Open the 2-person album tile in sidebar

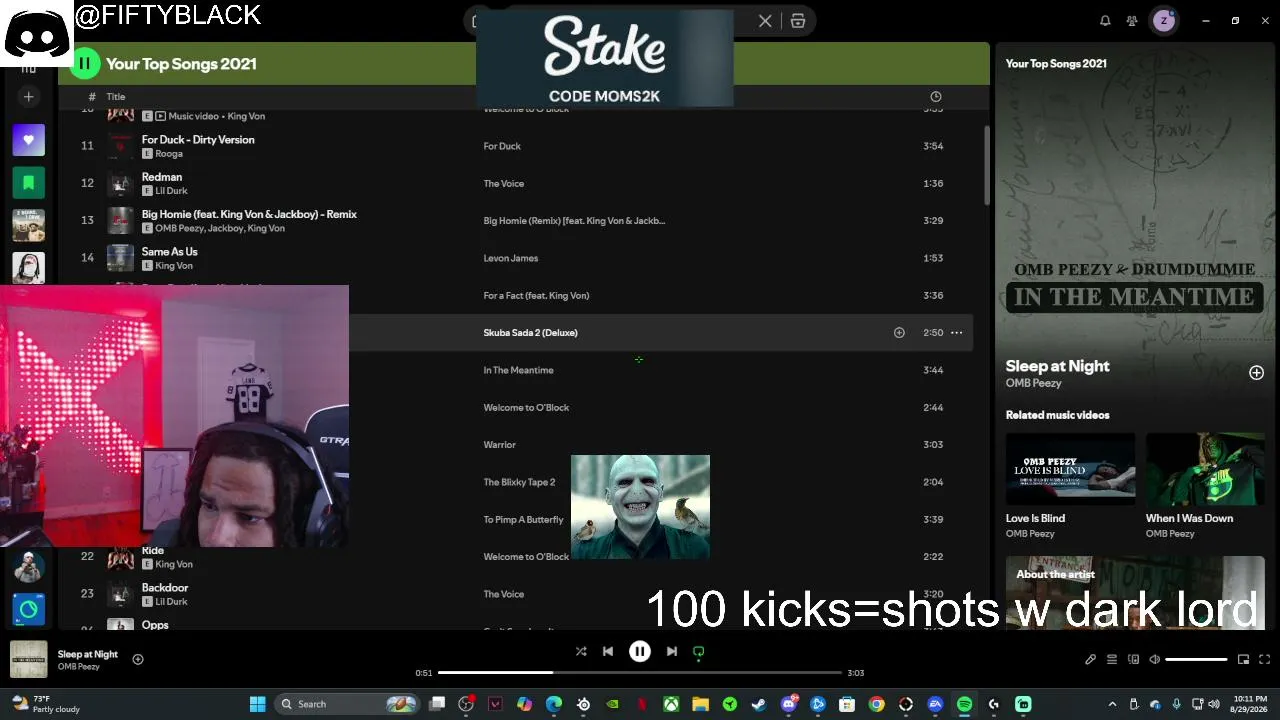pos(28,225)
